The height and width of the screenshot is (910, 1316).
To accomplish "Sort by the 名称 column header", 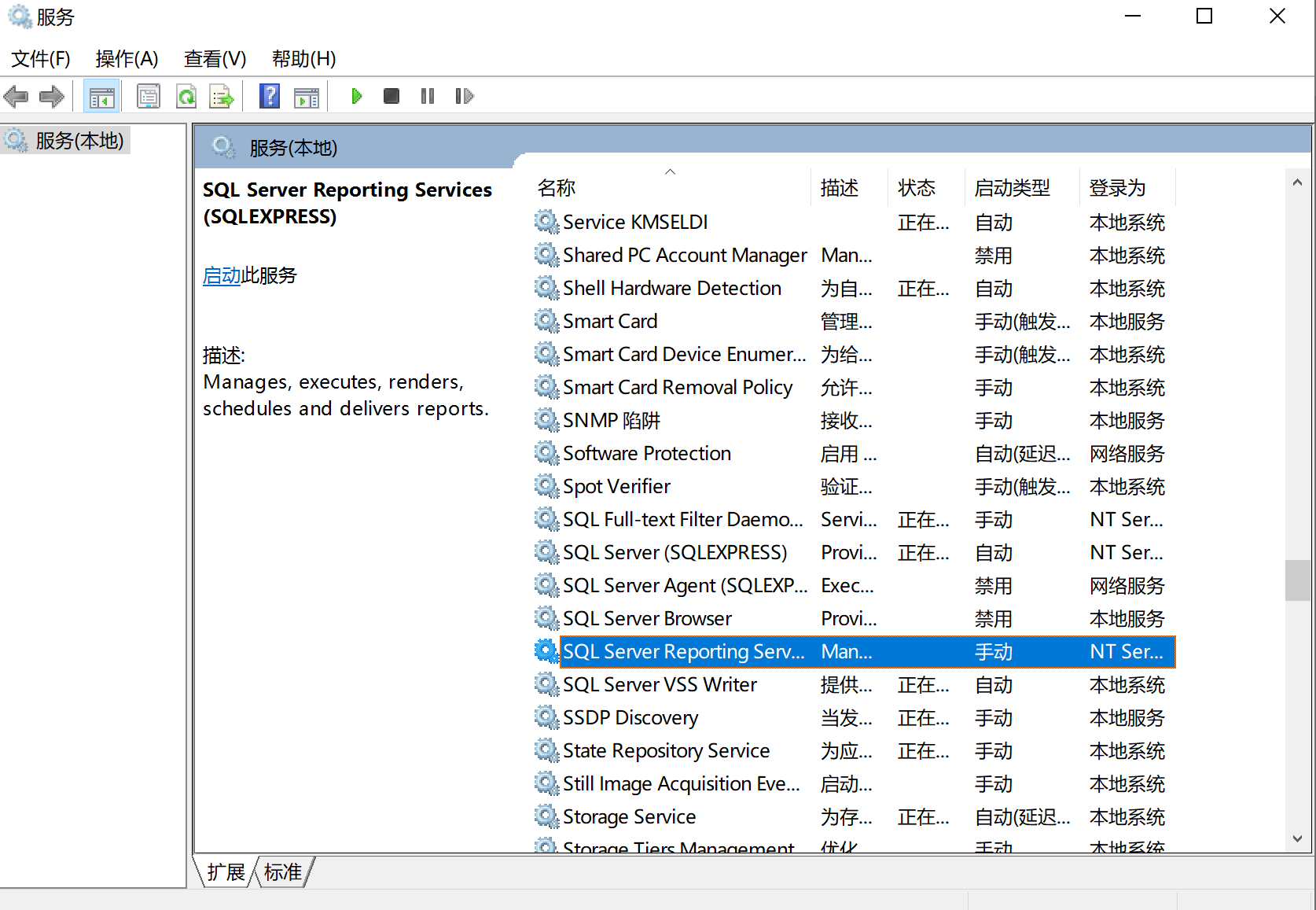I will click(672, 188).
